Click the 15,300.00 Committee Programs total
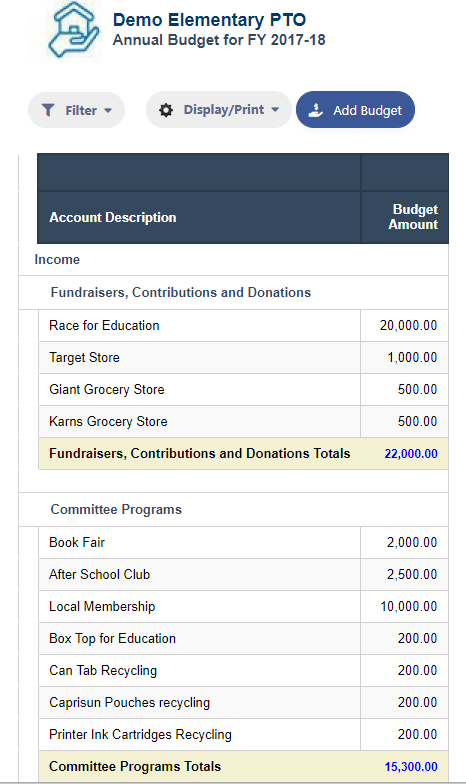The width and height of the screenshot is (466, 784). pyautogui.click(x=411, y=766)
